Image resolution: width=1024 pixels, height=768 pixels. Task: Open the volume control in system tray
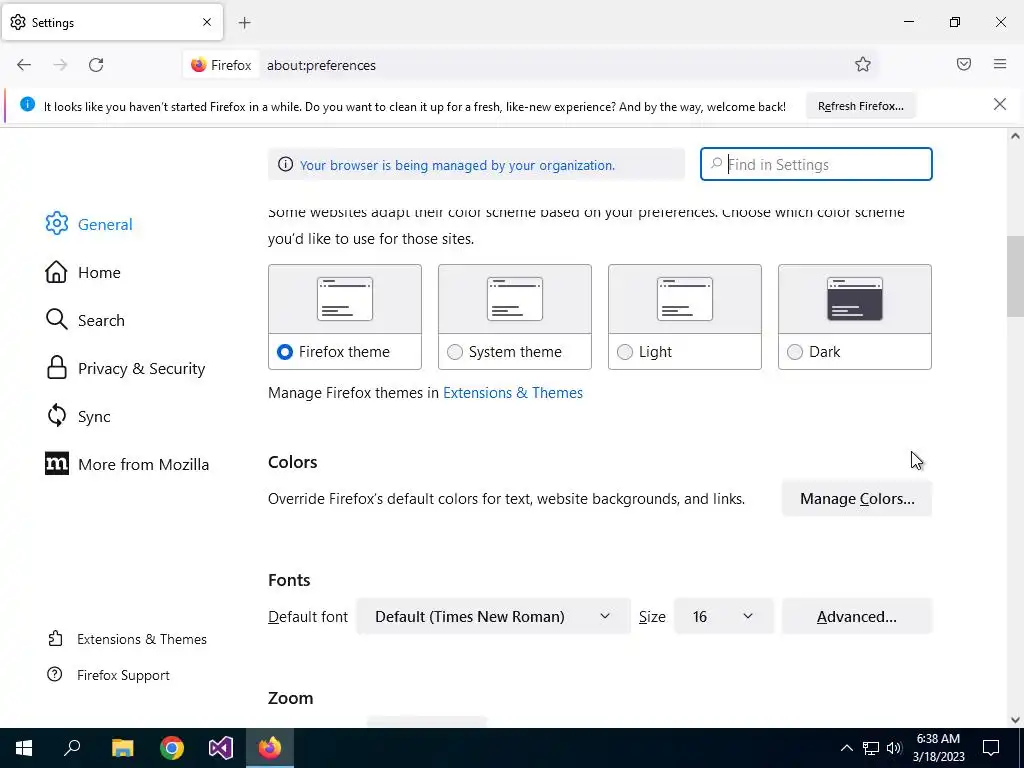pyautogui.click(x=894, y=748)
